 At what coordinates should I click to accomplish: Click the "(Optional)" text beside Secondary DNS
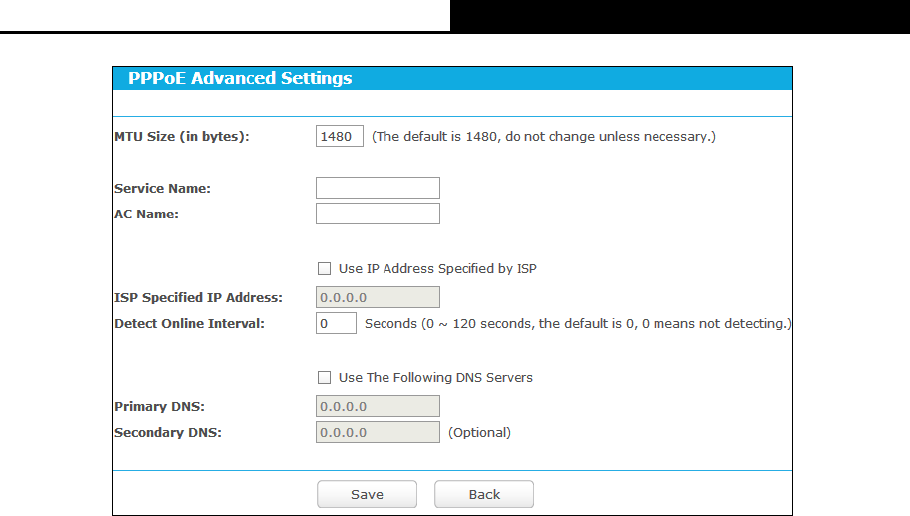tap(479, 433)
